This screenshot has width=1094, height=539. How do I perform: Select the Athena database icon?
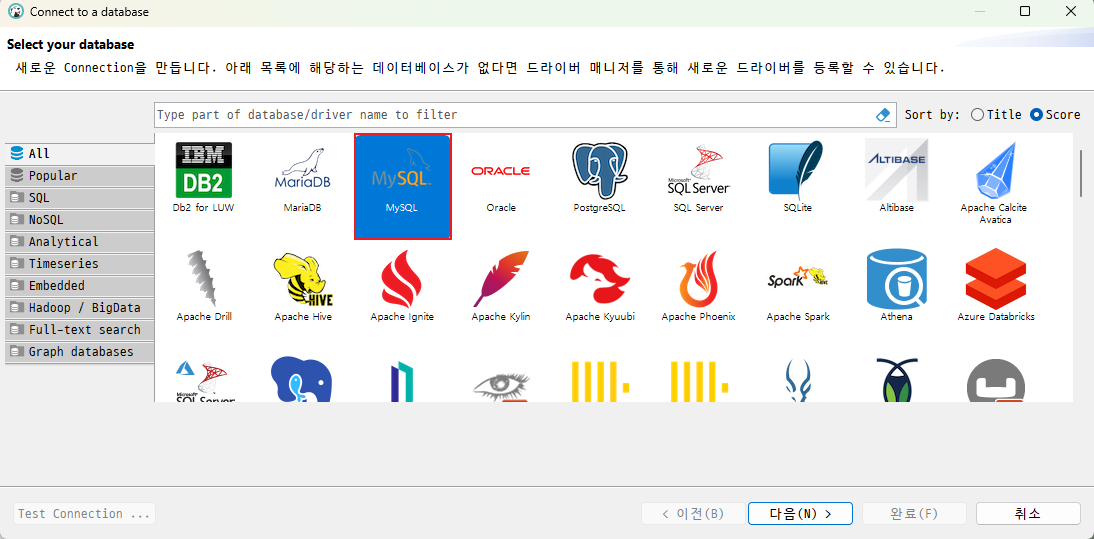point(897,279)
